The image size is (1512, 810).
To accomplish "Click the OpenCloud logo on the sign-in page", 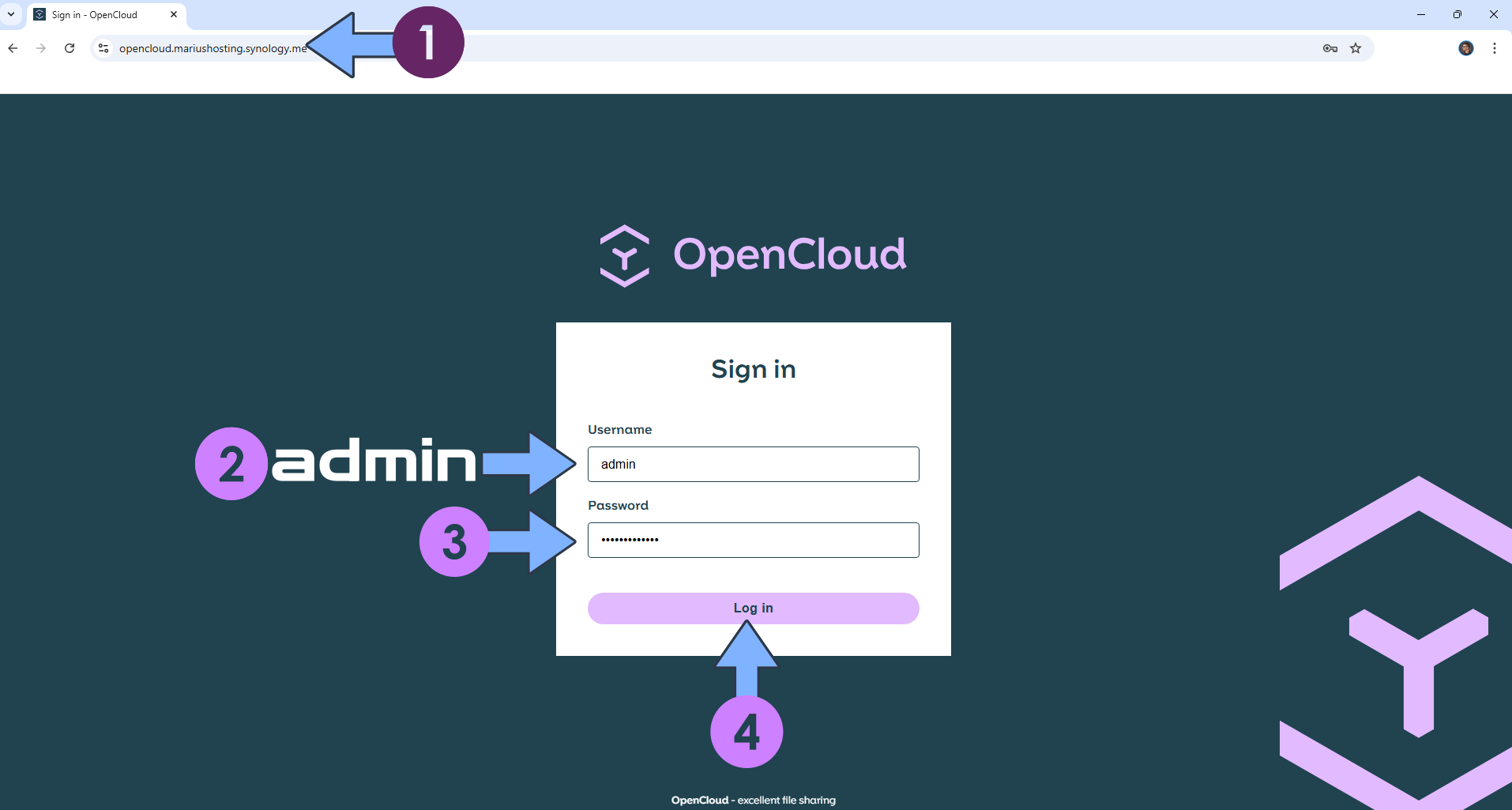I will point(753,254).
